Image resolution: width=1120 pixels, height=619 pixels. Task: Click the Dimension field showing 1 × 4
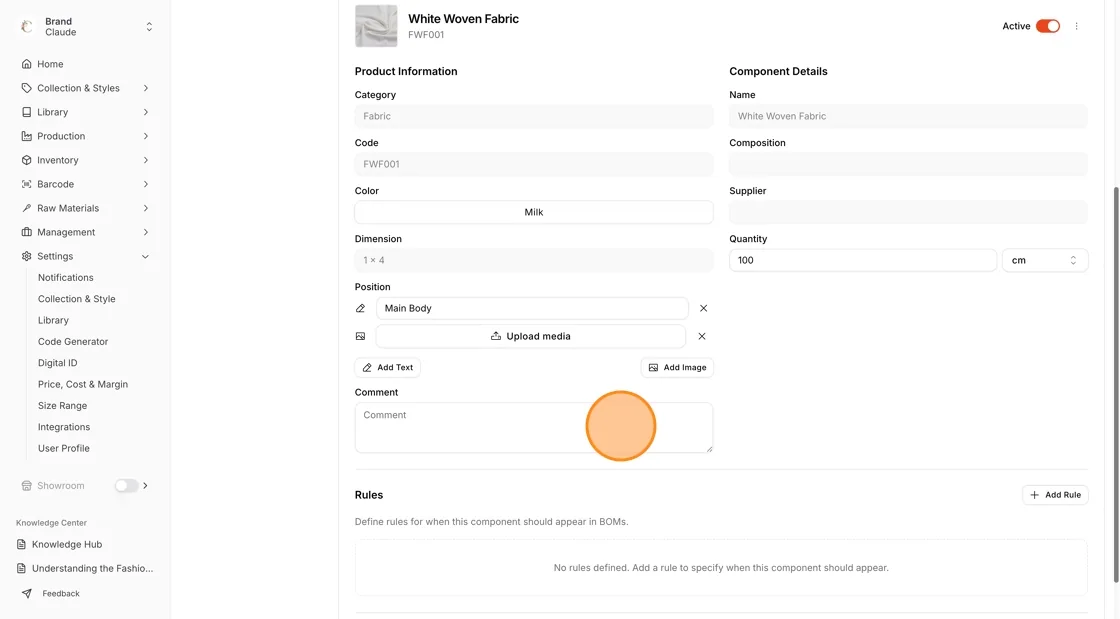[534, 261]
